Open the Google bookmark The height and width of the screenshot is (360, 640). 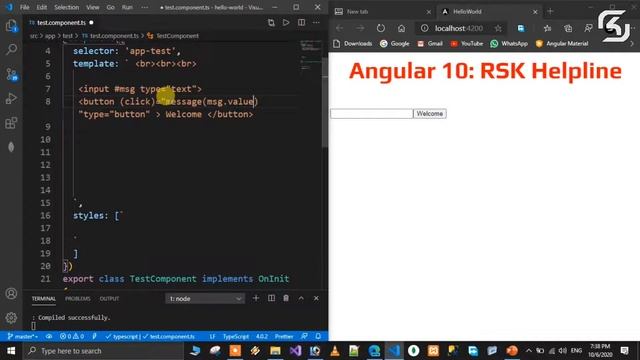(394, 44)
